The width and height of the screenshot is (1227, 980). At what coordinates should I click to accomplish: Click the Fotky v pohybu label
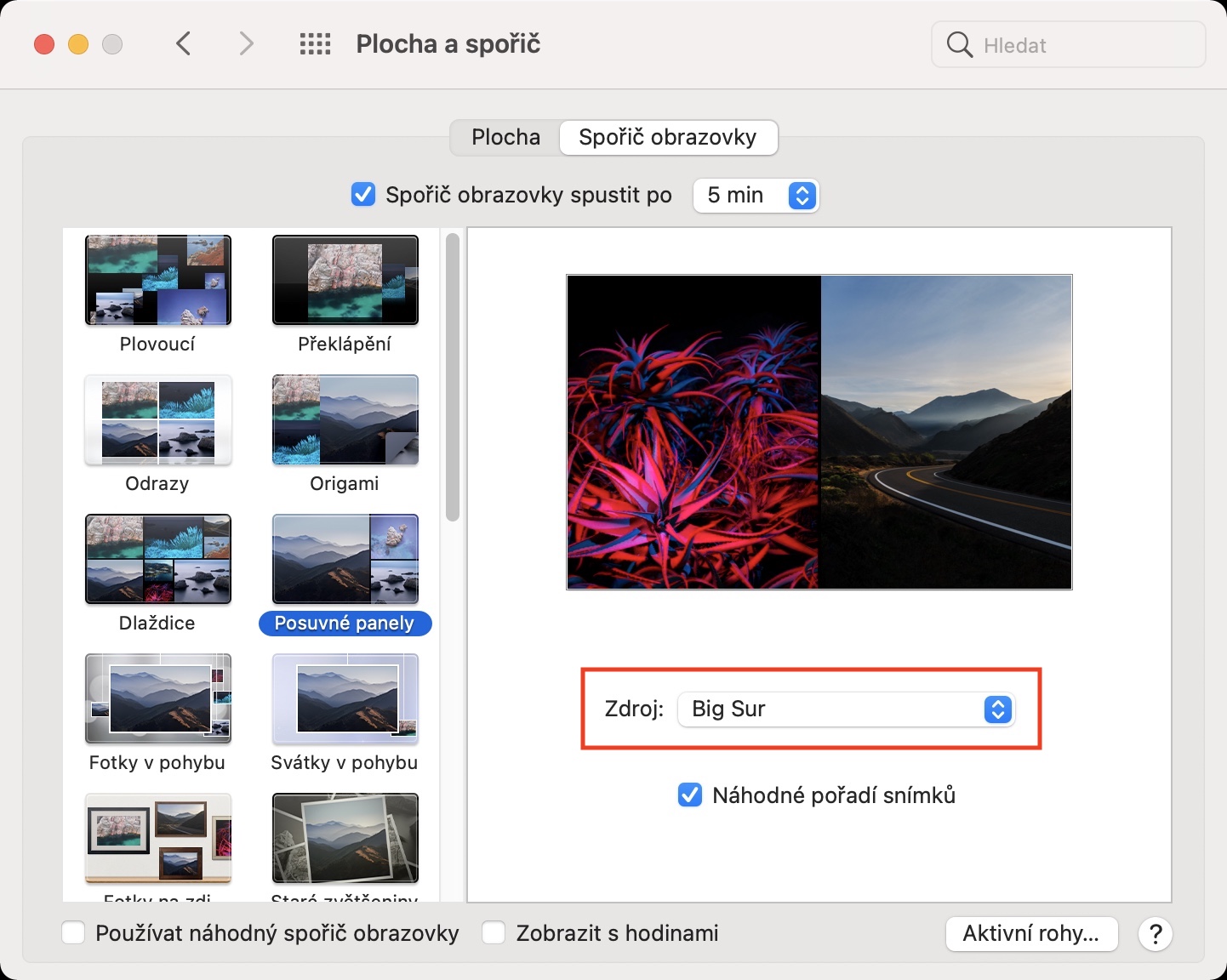tap(157, 762)
